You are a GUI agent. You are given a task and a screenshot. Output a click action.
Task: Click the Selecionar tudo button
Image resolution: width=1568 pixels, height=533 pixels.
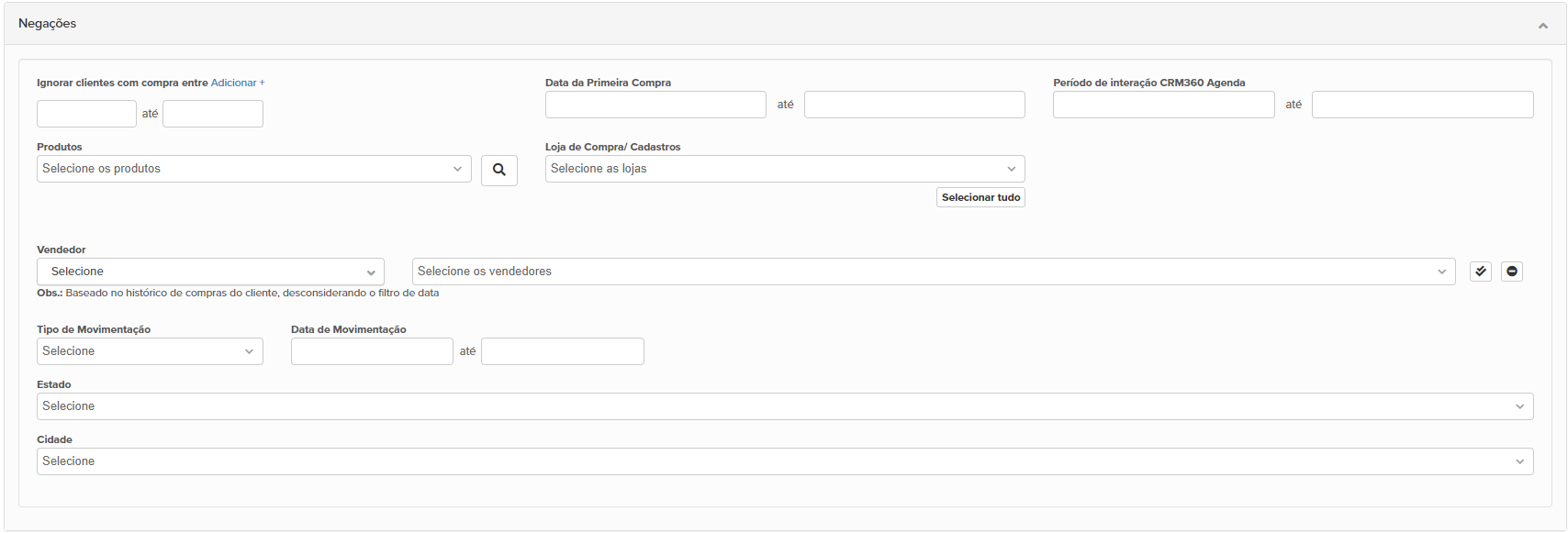tap(980, 197)
